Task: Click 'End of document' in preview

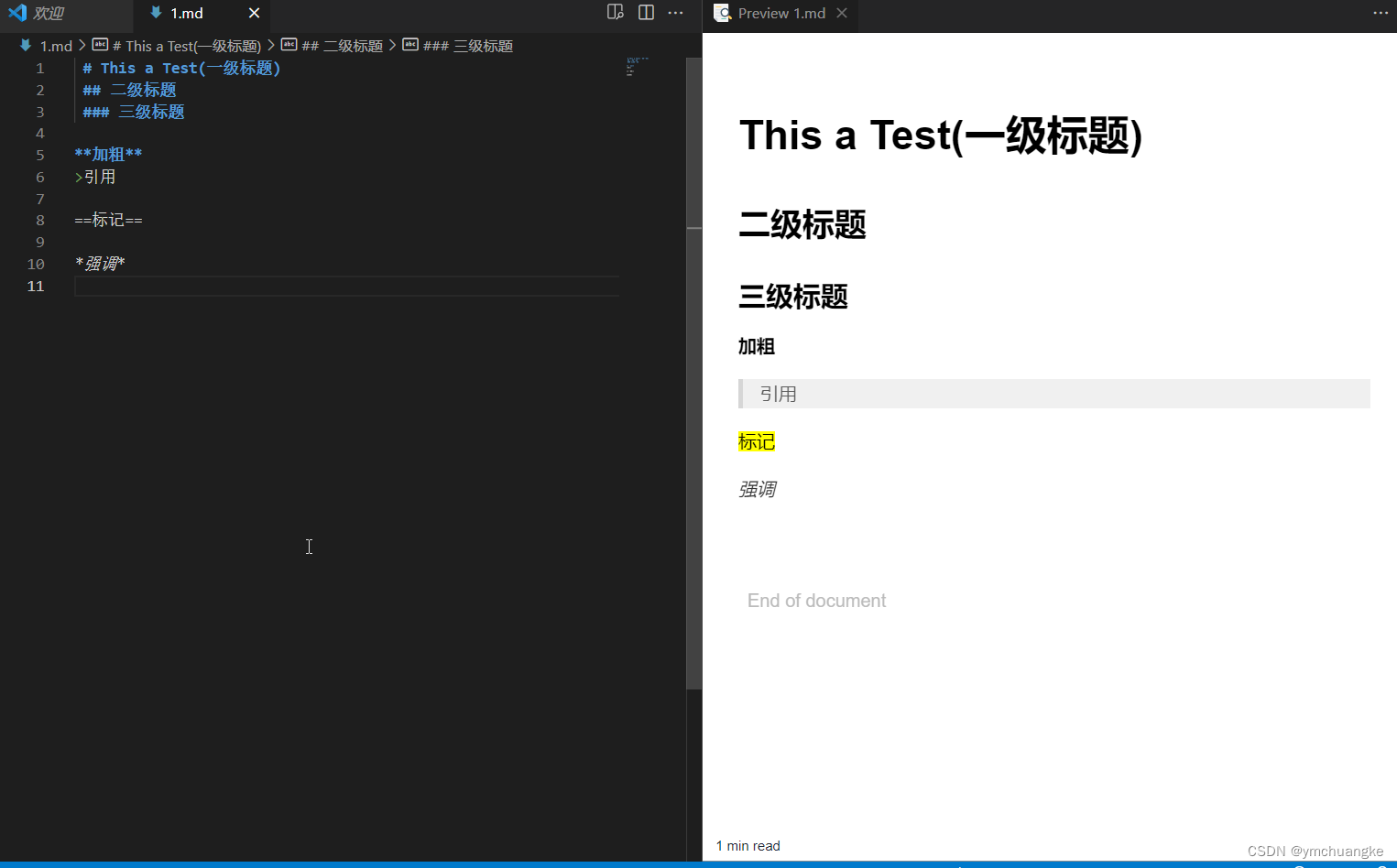Action: pos(816,601)
